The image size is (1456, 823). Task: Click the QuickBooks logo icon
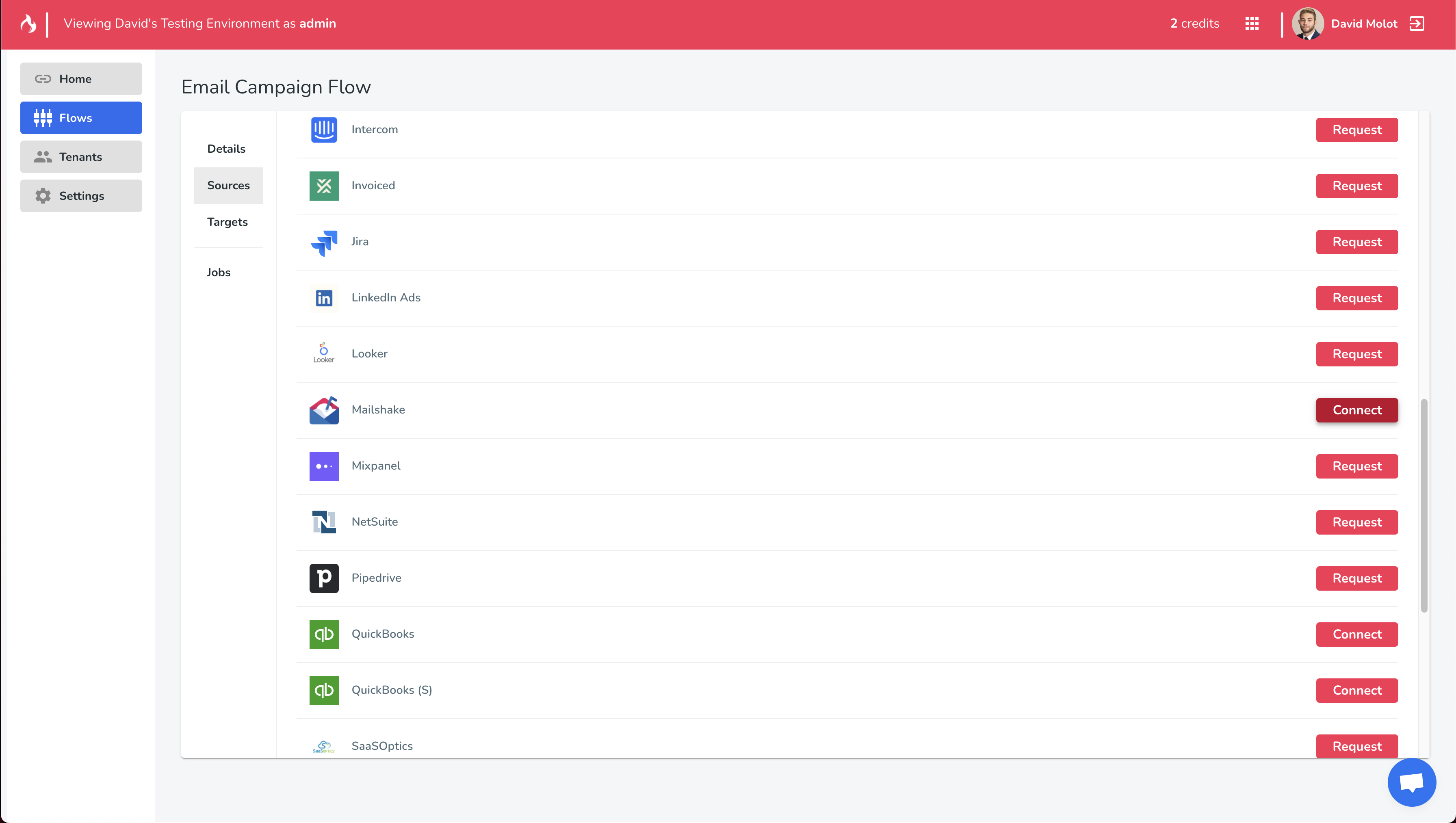(x=324, y=634)
